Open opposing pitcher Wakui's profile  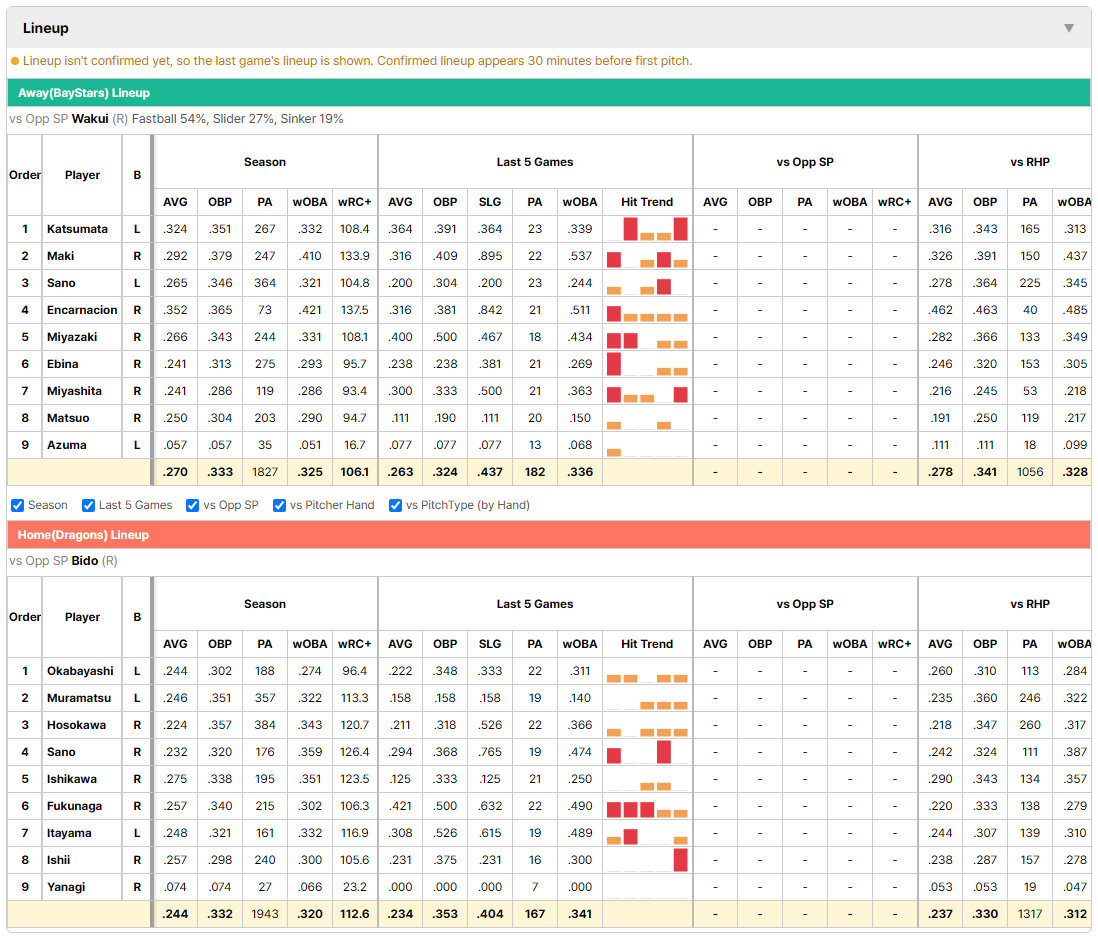(x=90, y=118)
